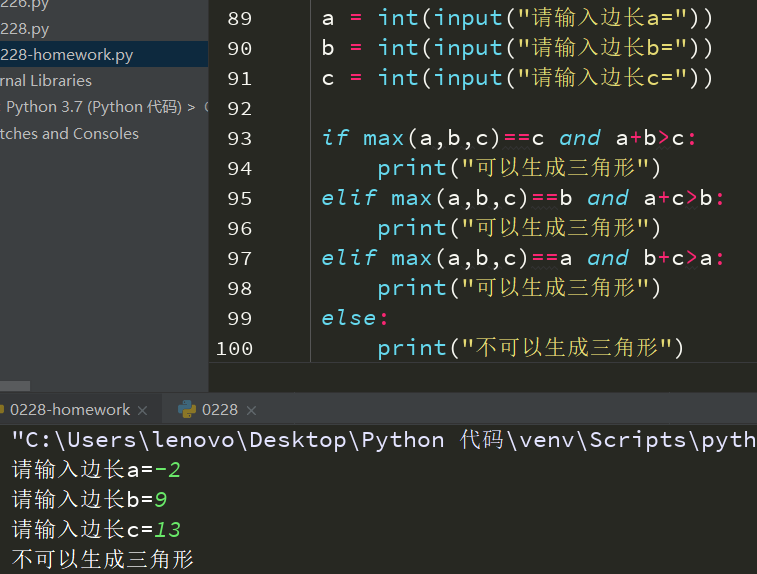The width and height of the screenshot is (757, 574).
Task: Close the 0228-homework run tab
Action: pos(143,410)
